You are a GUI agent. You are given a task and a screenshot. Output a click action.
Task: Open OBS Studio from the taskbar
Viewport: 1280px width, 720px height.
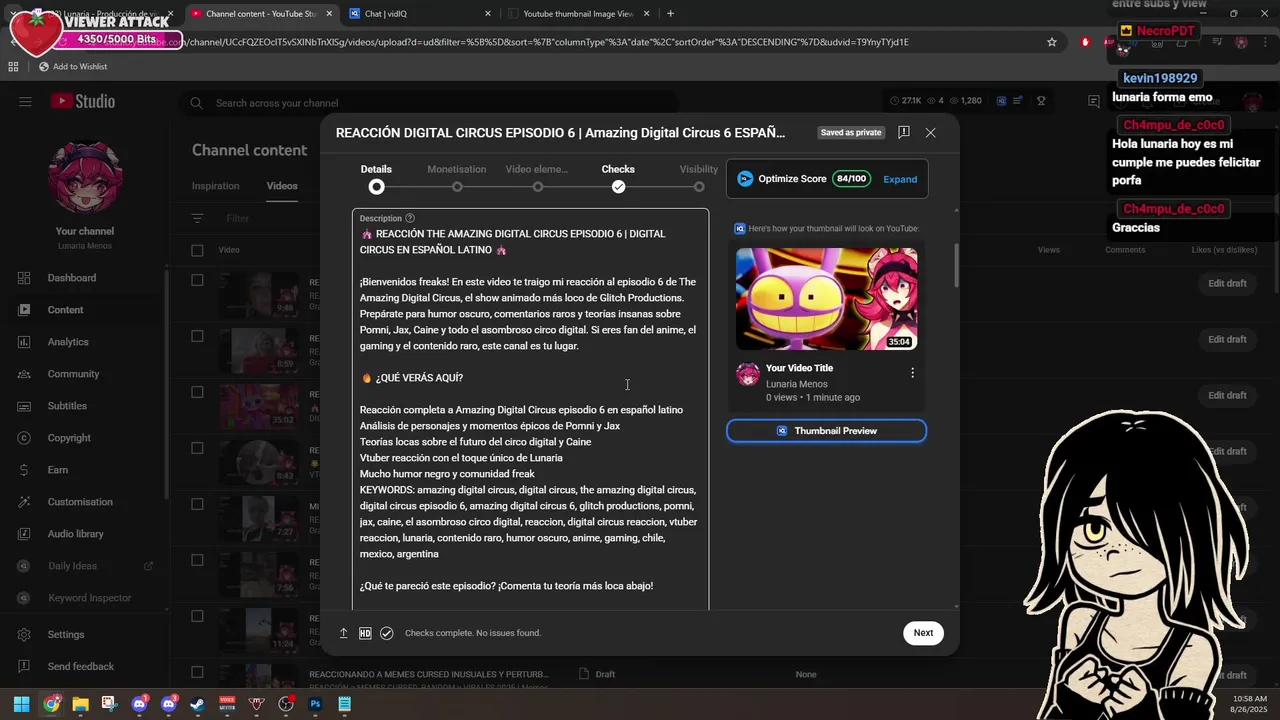click(x=286, y=704)
